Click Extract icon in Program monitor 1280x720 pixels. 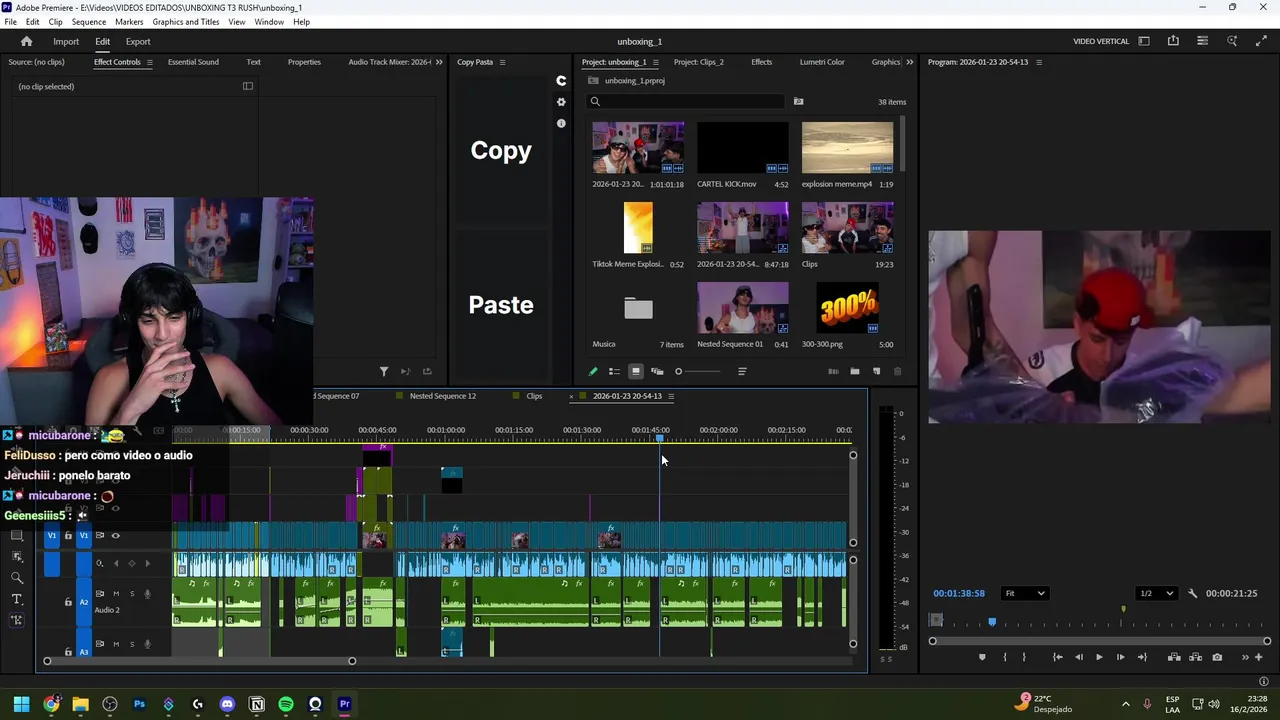1195,657
